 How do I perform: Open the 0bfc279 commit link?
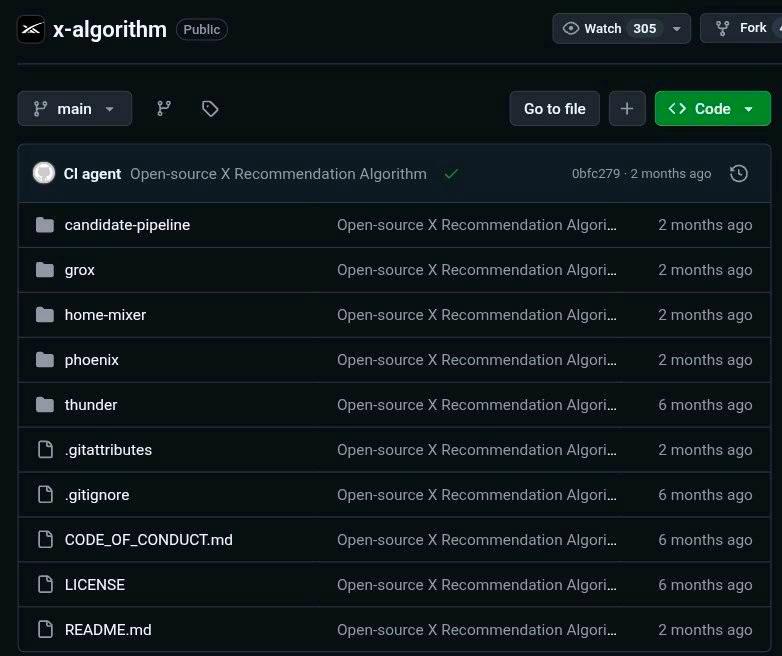click(x=595, y=174)
